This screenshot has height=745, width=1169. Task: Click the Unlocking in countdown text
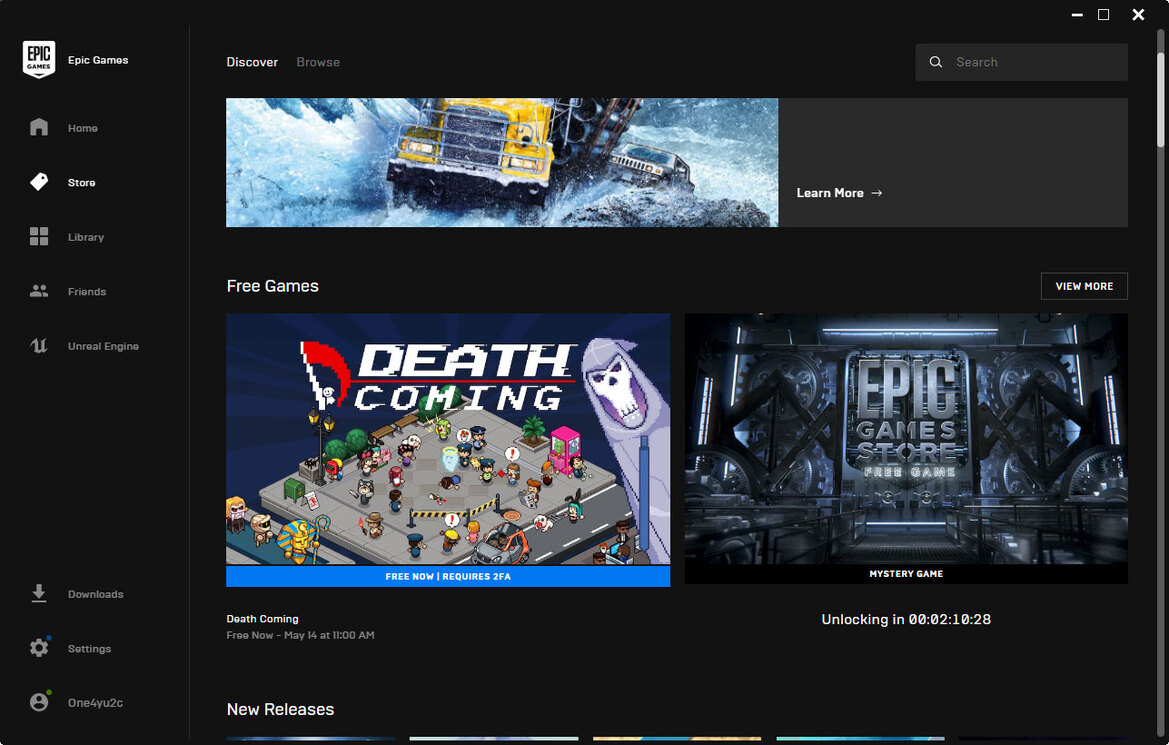(906, 619)
